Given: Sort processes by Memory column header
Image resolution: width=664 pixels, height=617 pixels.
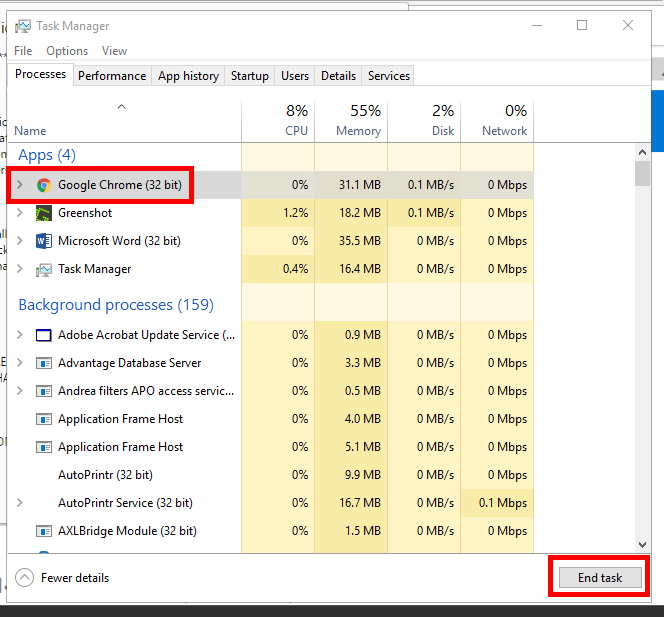Looking at the screenshot, I should click(x=351, y=122).
